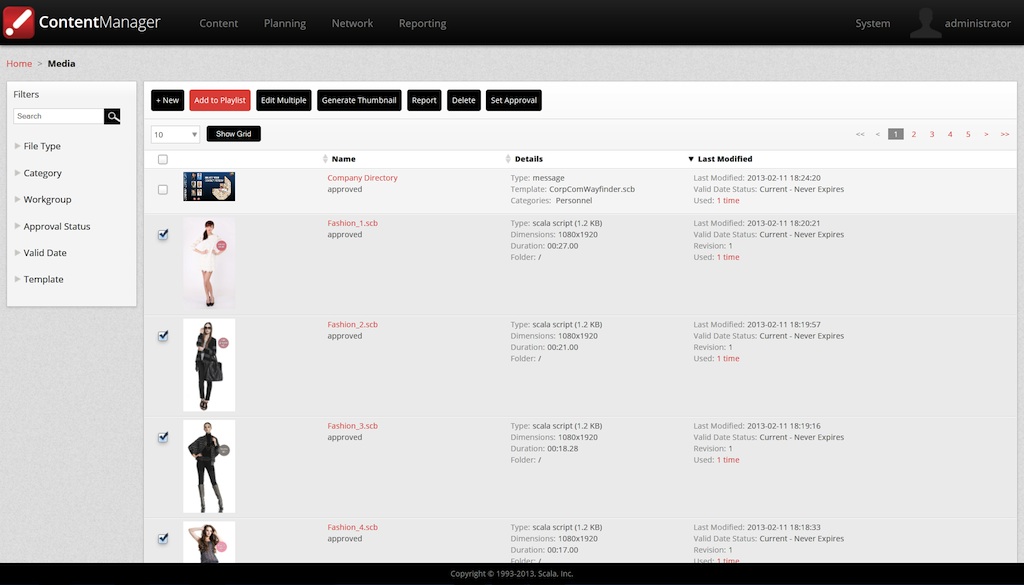
Task: Click into the Filters search field
Action: [58, 117]
